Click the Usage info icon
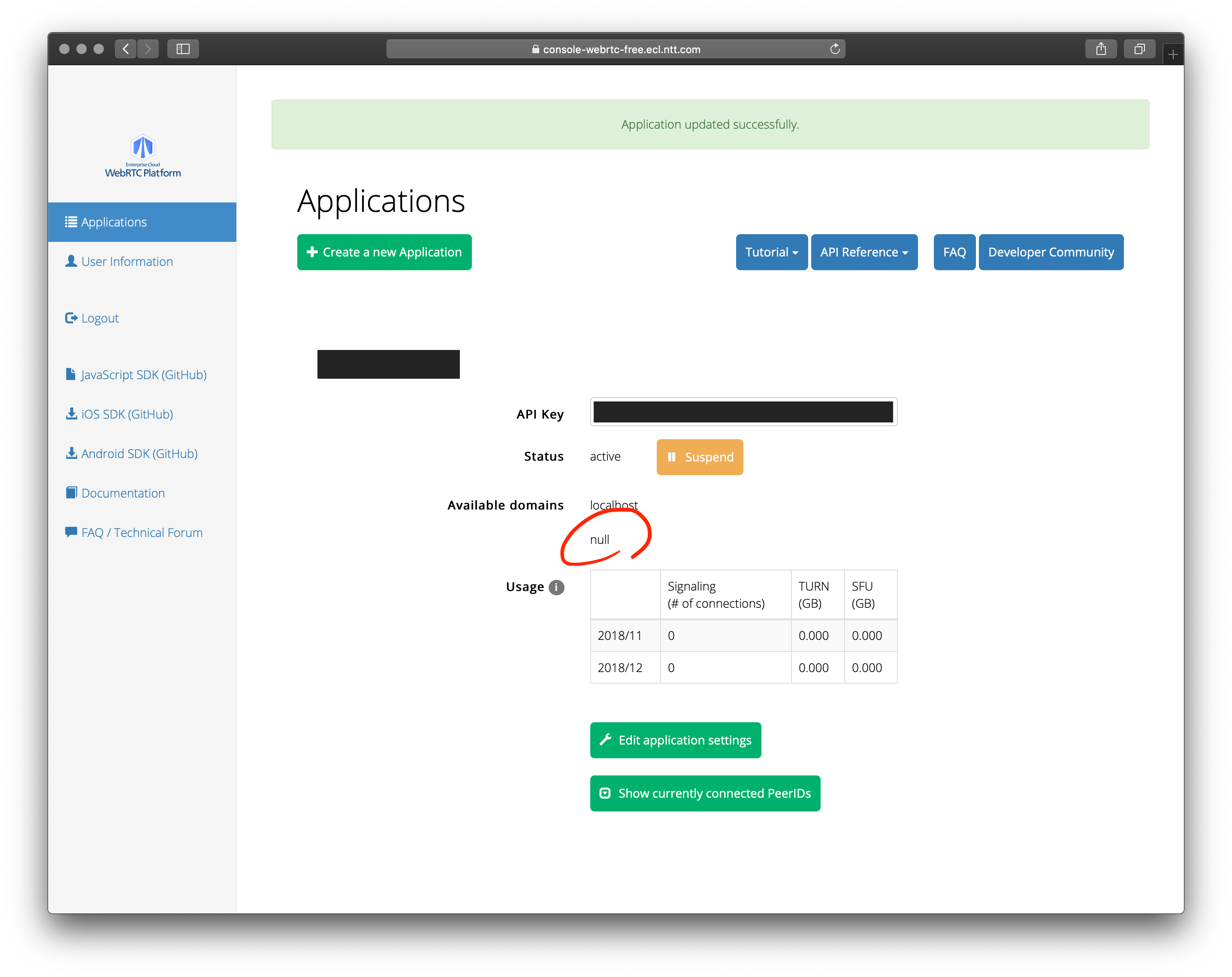This screenshot has height=977, width=1232. (556, 587)
